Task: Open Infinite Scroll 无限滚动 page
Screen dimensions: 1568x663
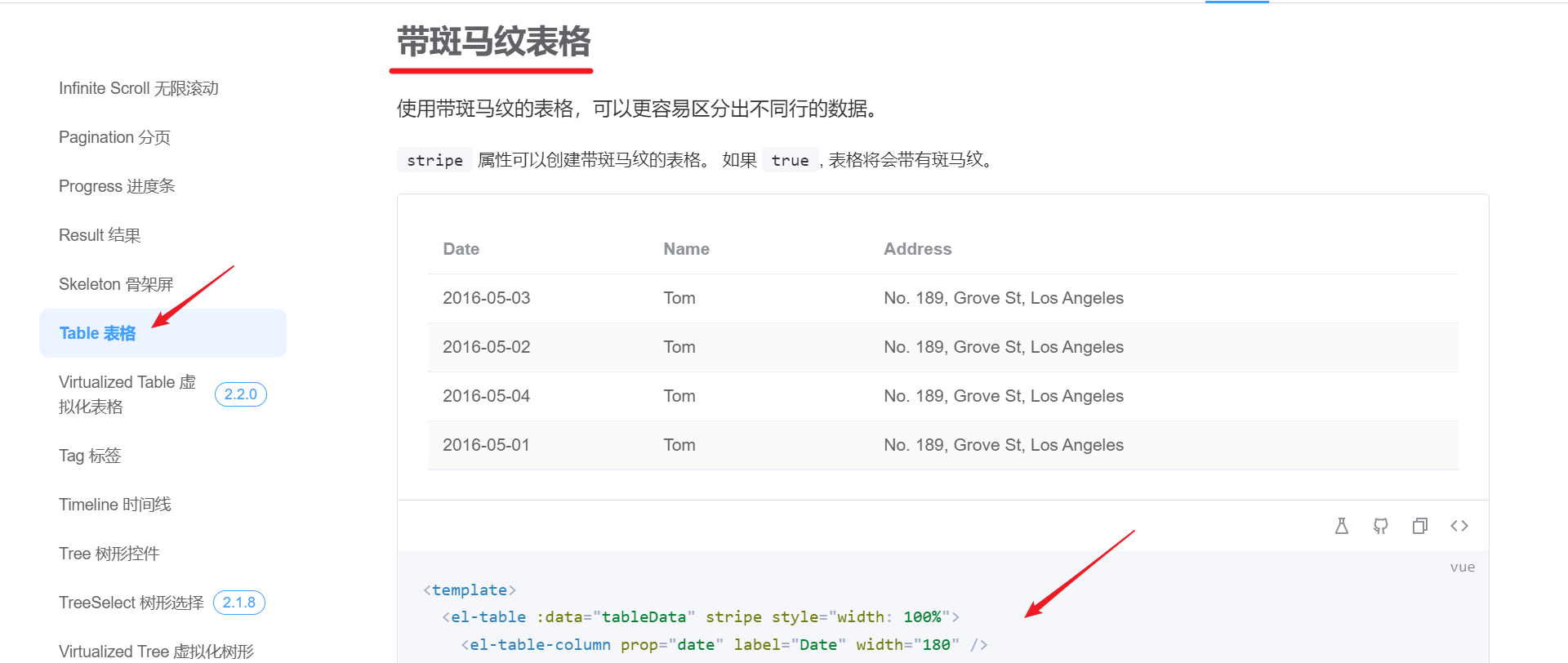Action: click(139, 88)
